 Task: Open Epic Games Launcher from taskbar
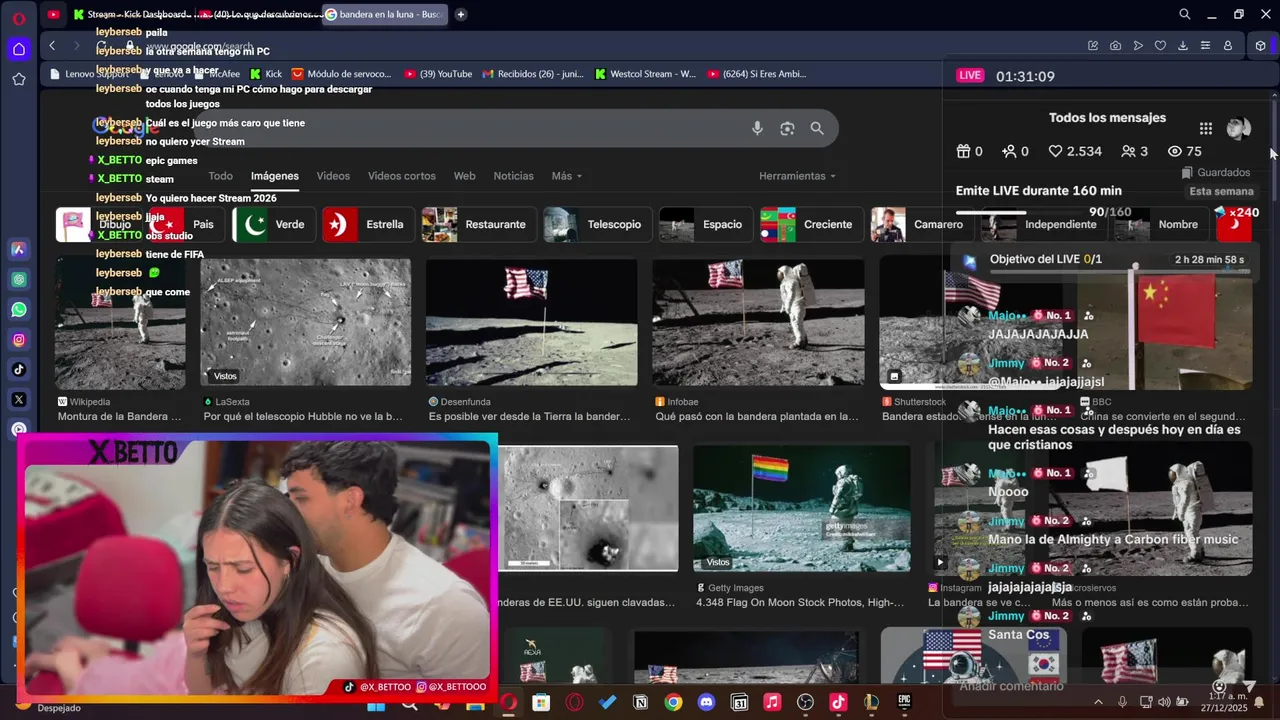coord(904,703)
